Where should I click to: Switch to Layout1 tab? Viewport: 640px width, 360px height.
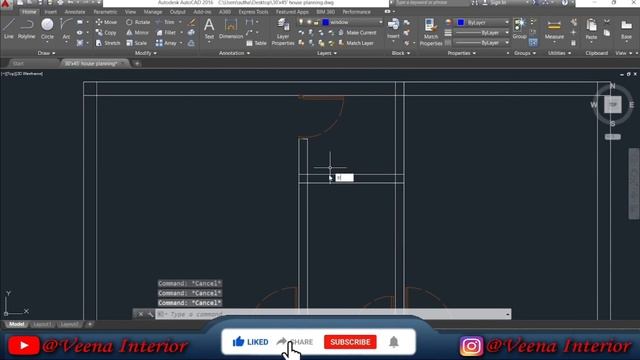(x=42, y=324)
